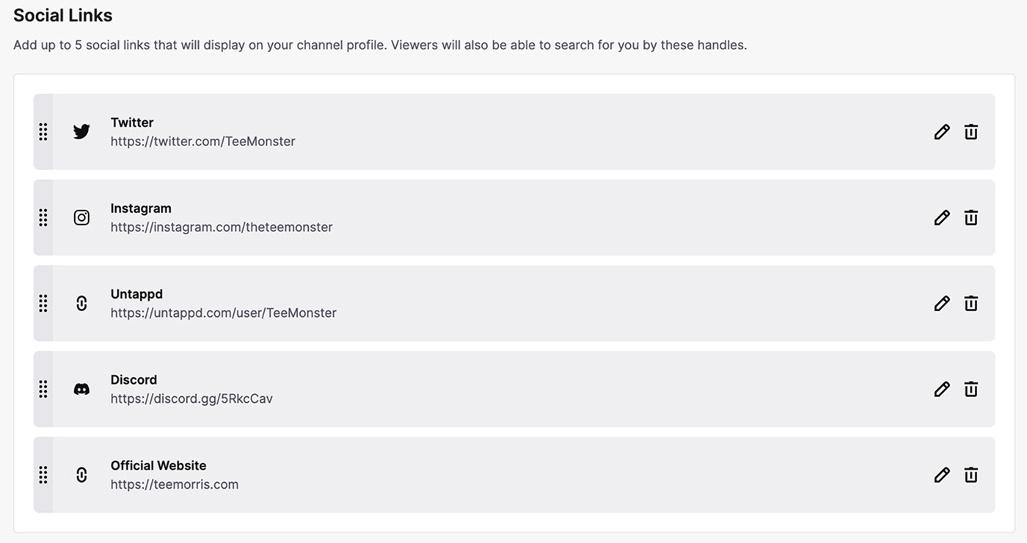The height and width of the screenshot is (543, 1027).
Task: Click the Instagram camera logo icon
Action: pyautogui.click(x=82, y=218)
